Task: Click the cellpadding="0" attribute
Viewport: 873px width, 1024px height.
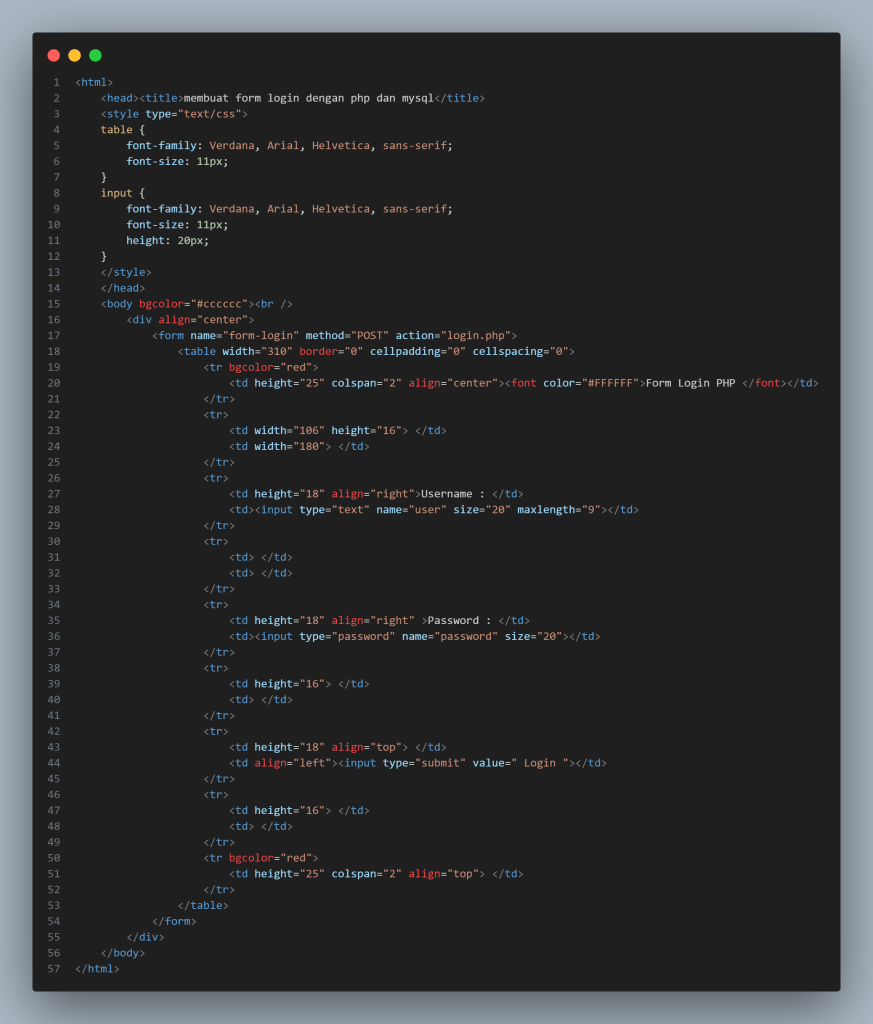Action: pos(418,351)
